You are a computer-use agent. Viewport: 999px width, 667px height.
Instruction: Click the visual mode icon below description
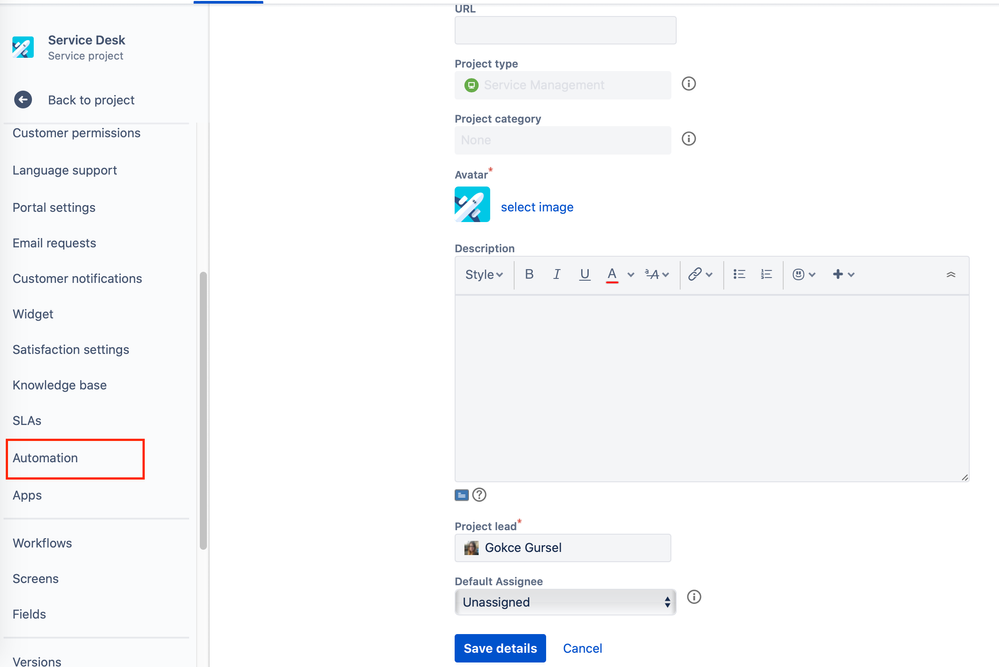coord(462,495)
